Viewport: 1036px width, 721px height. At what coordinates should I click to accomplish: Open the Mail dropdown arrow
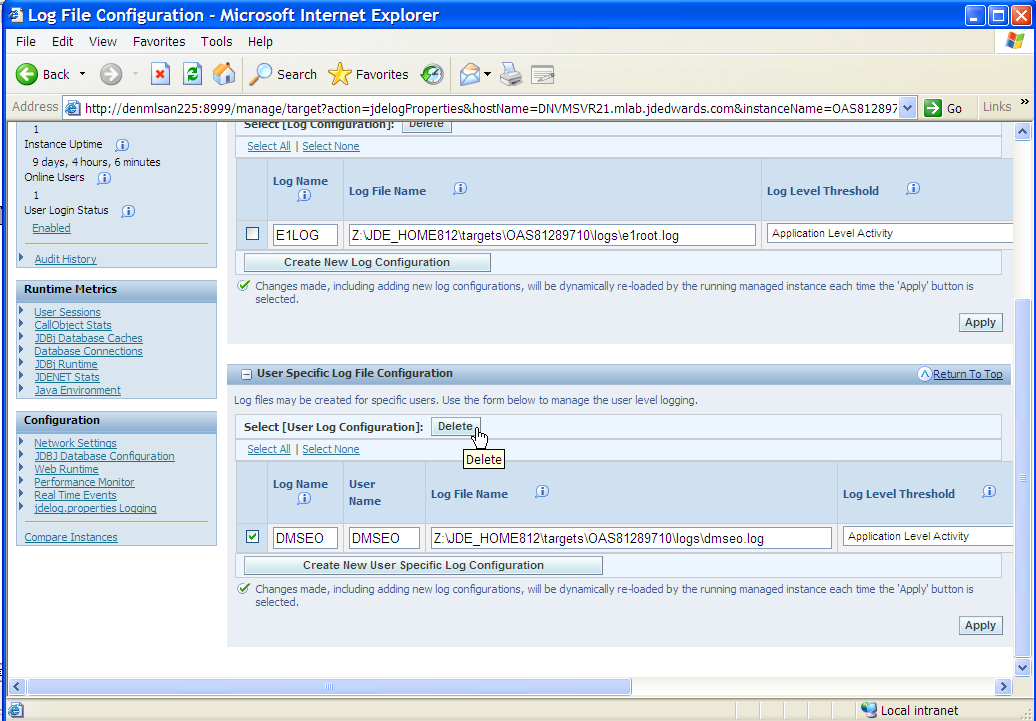(488, 74)
